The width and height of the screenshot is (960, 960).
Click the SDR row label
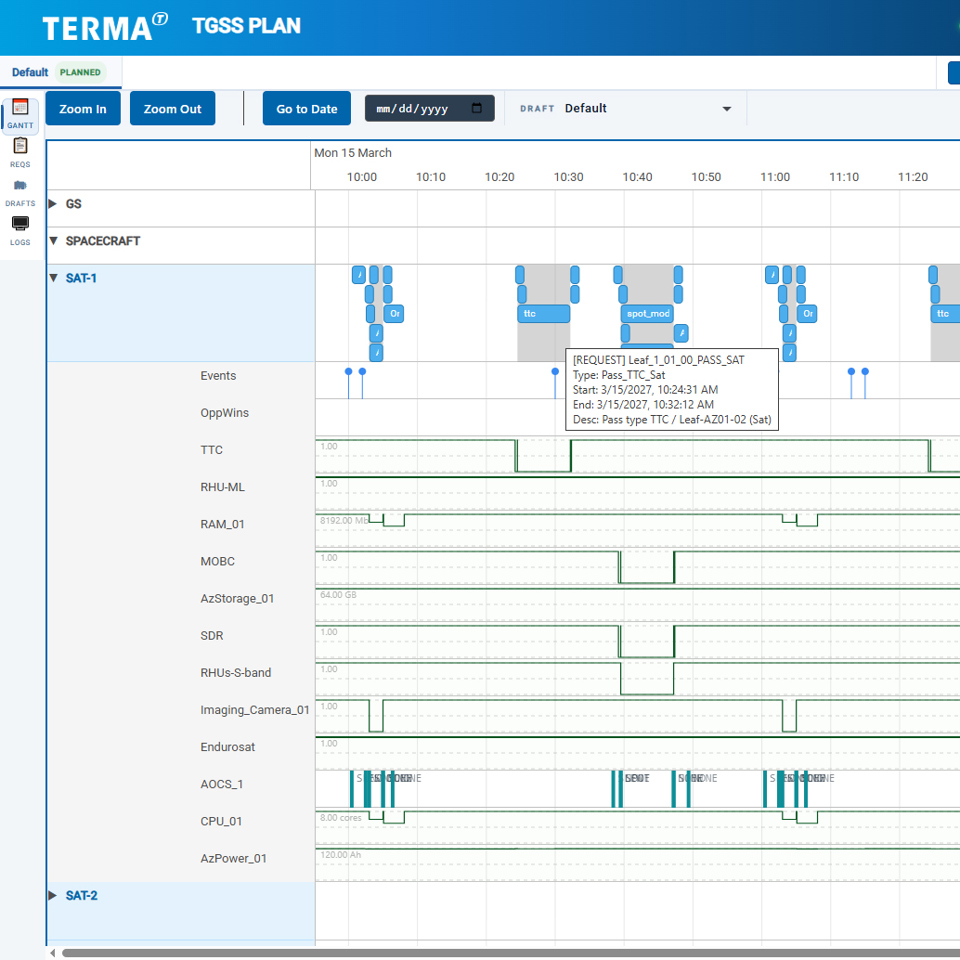point(212,636)
